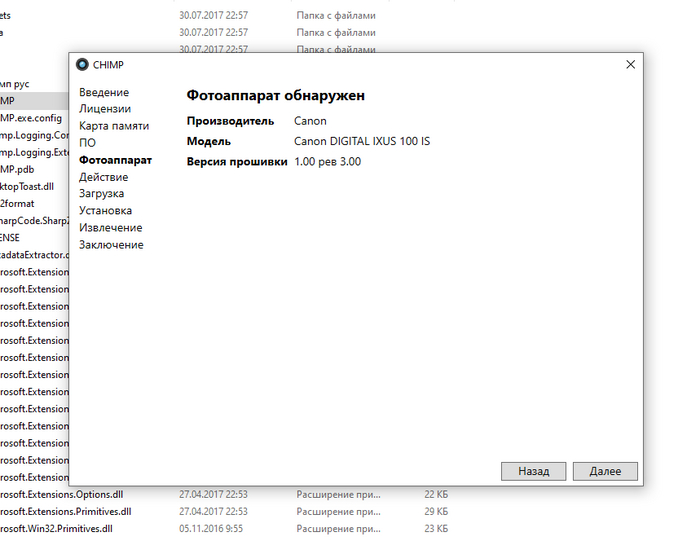Select the Карта памяти step

pyautogui.click(x=114, y=126)
